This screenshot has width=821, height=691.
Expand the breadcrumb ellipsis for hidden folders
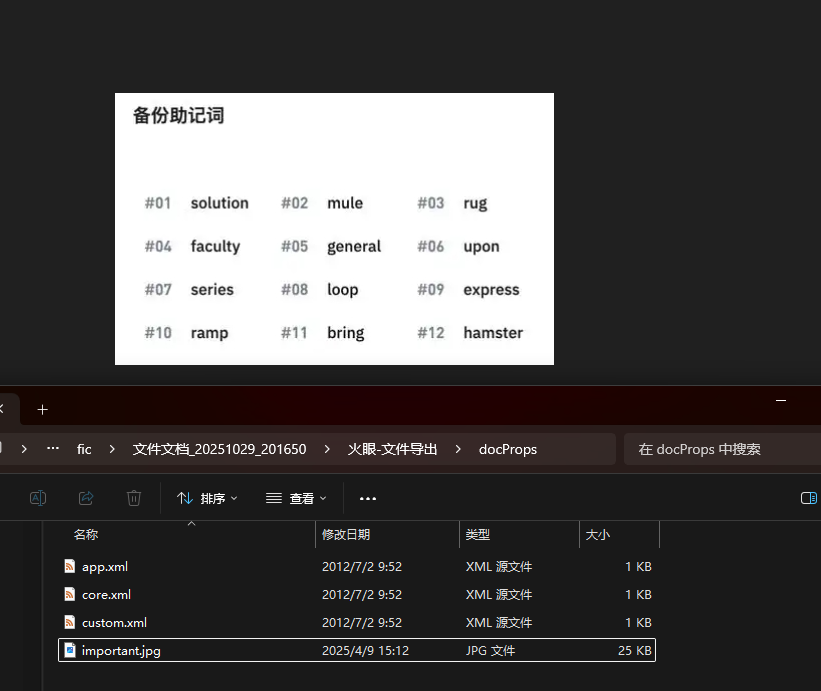[x=52, y=449]
